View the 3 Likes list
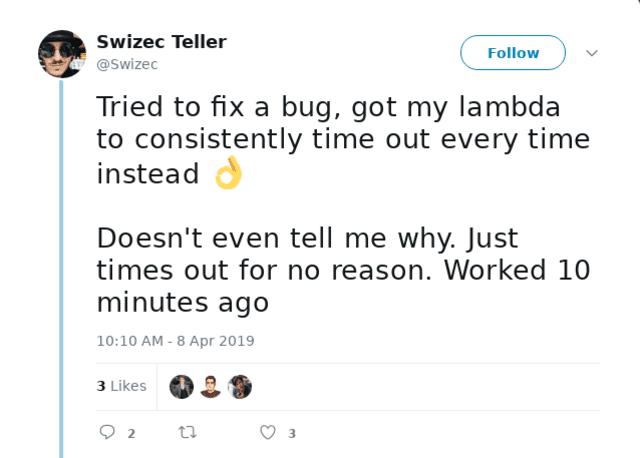Viewport: 640px width, 458px height. [x=122, y=386]
